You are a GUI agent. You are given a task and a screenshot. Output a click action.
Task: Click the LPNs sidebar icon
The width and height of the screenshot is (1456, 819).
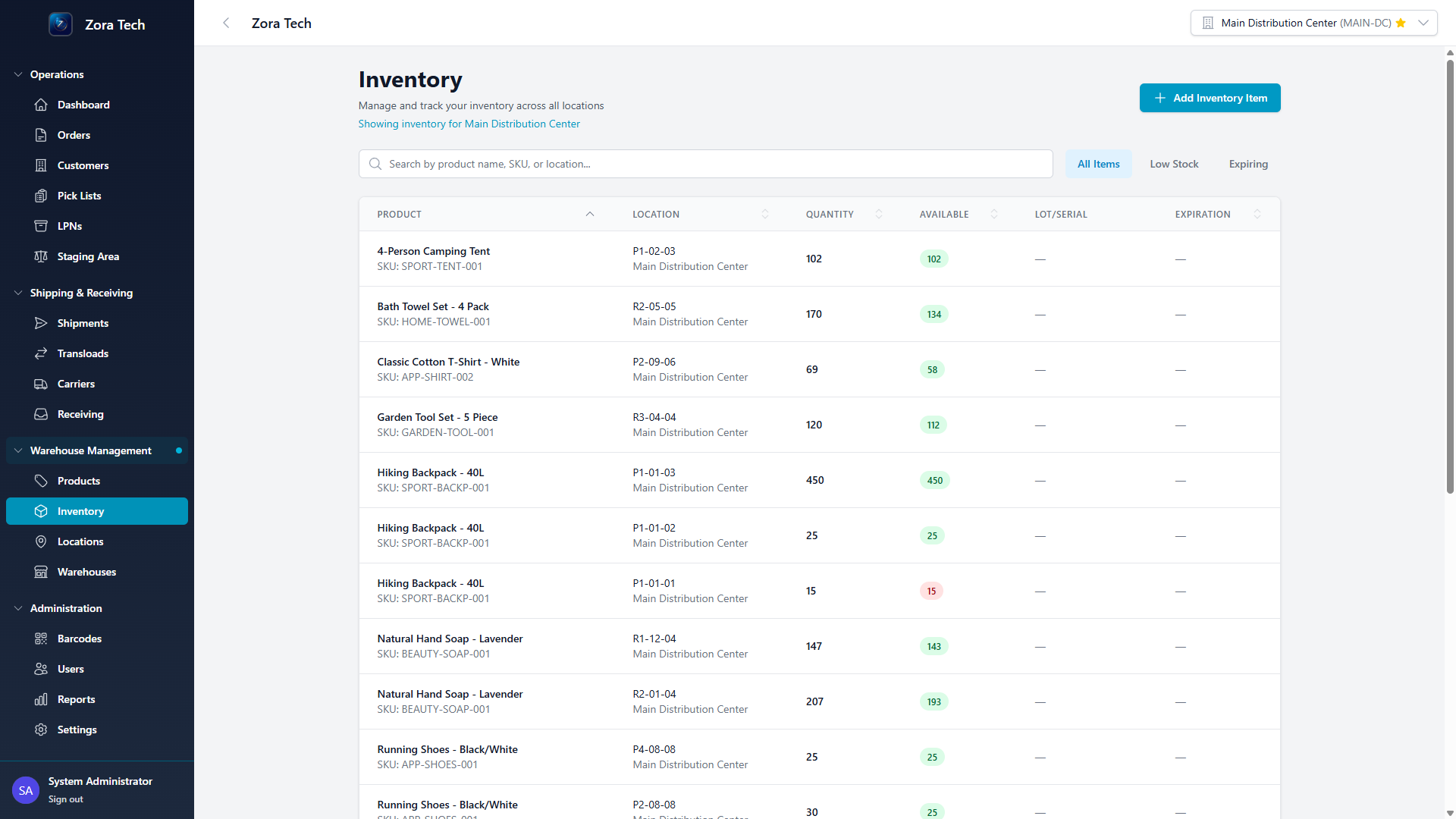click(x=42, y=226)
